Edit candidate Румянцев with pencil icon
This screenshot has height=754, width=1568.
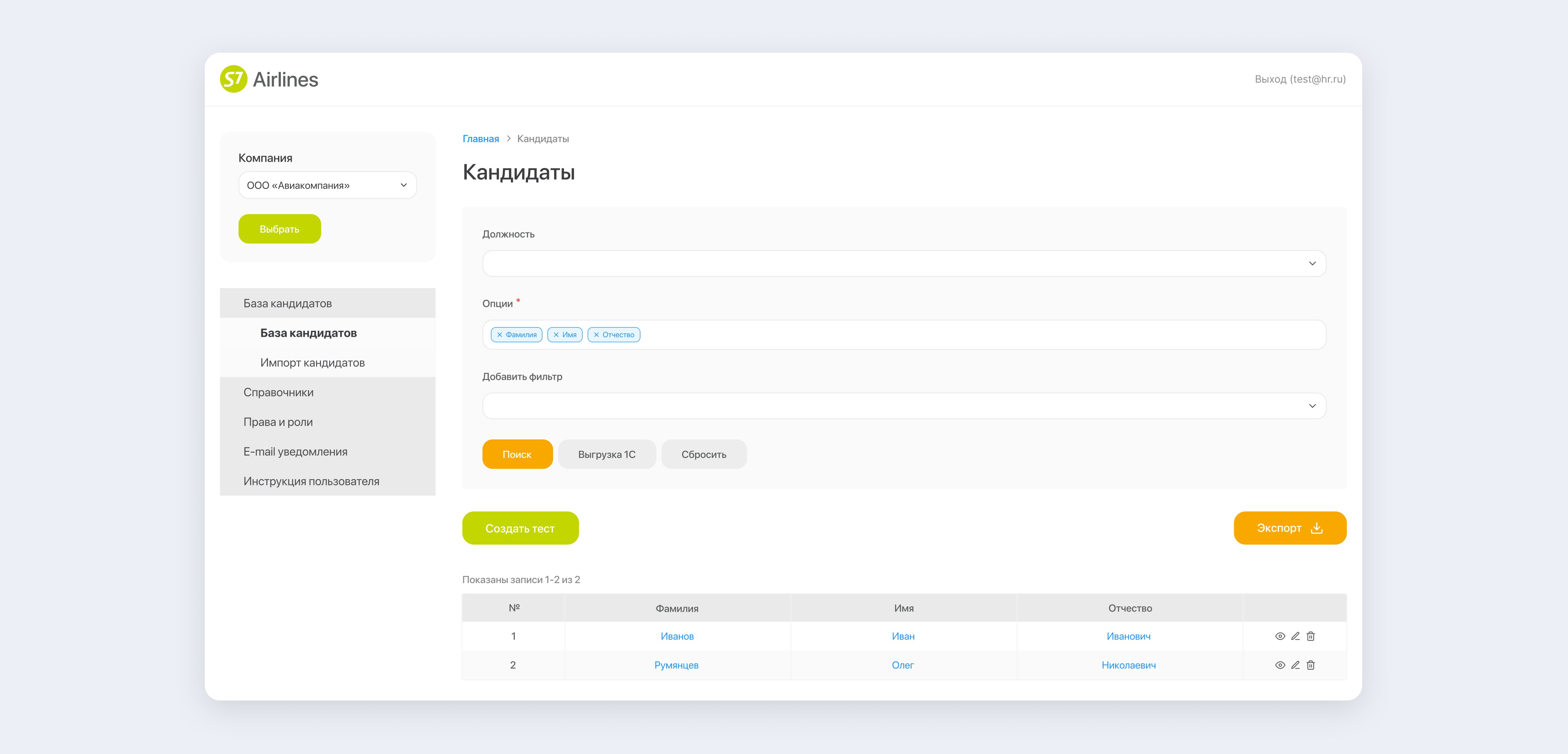point(1295,665)
